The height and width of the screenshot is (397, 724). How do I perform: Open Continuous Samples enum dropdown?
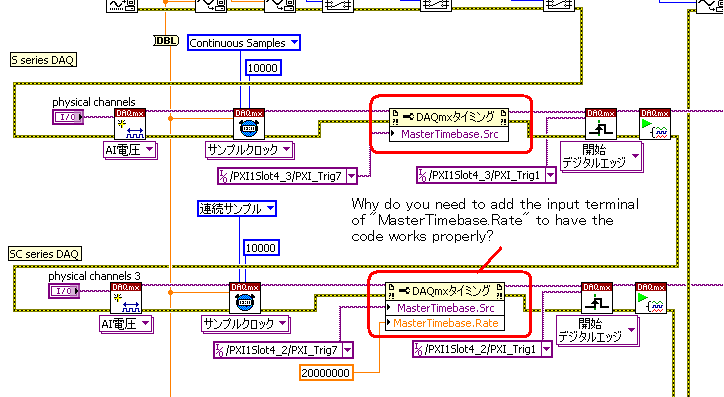pos(294,42)
